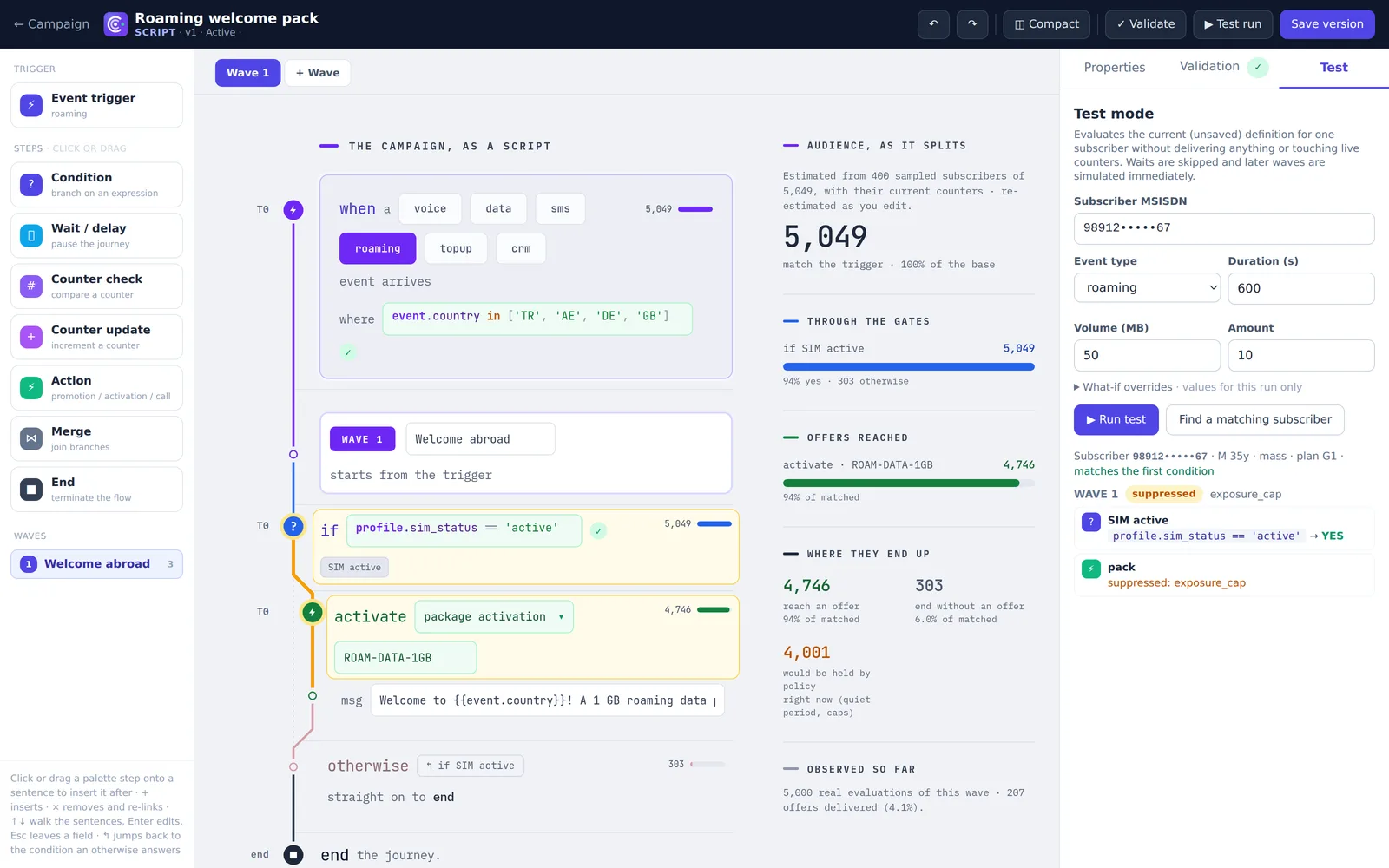
Task: Select the Wave 1 tab
Action: tap(247, 73)
